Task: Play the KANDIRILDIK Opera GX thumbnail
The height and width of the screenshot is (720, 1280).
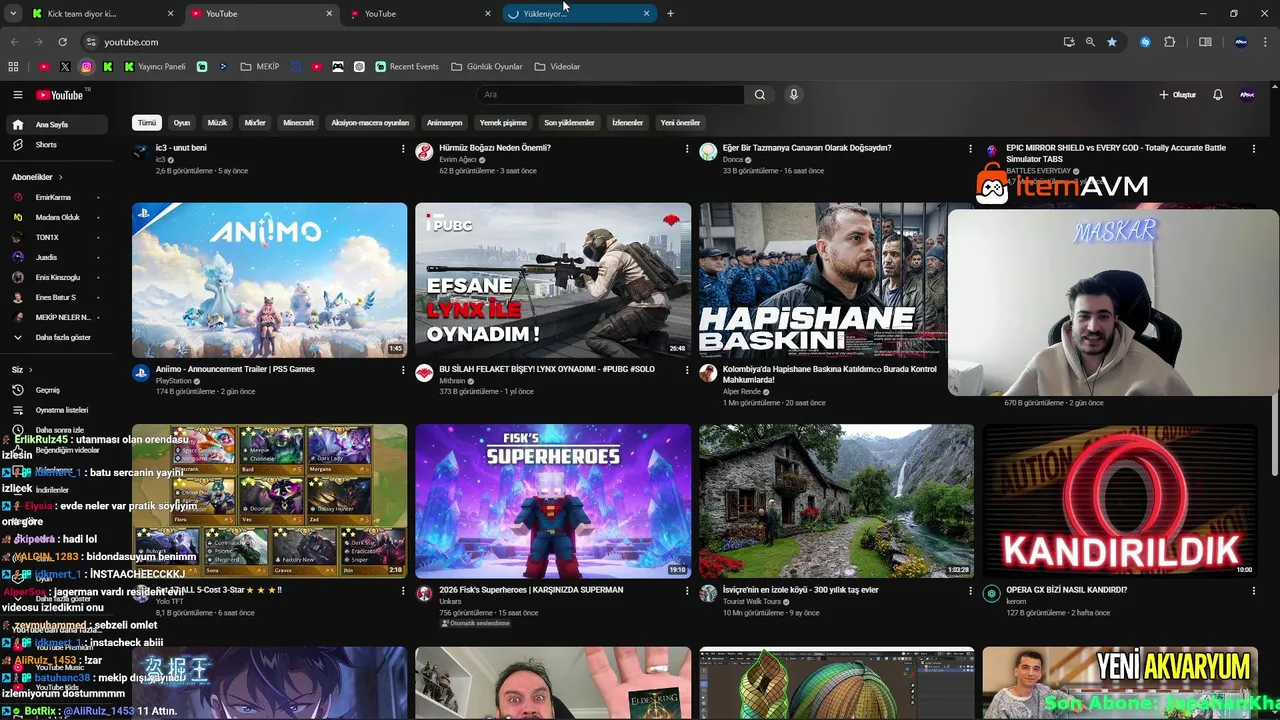Action: click(1120, 501)
